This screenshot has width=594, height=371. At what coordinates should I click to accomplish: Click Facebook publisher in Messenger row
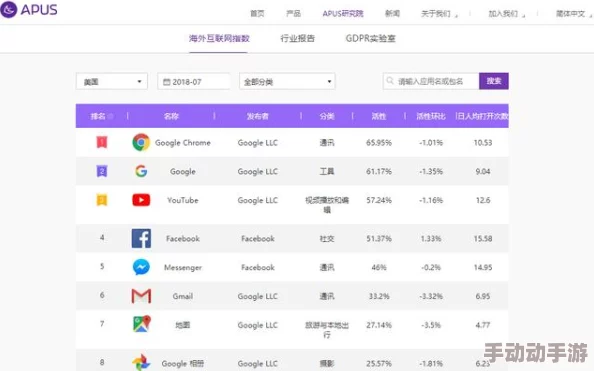pos(258,268)
